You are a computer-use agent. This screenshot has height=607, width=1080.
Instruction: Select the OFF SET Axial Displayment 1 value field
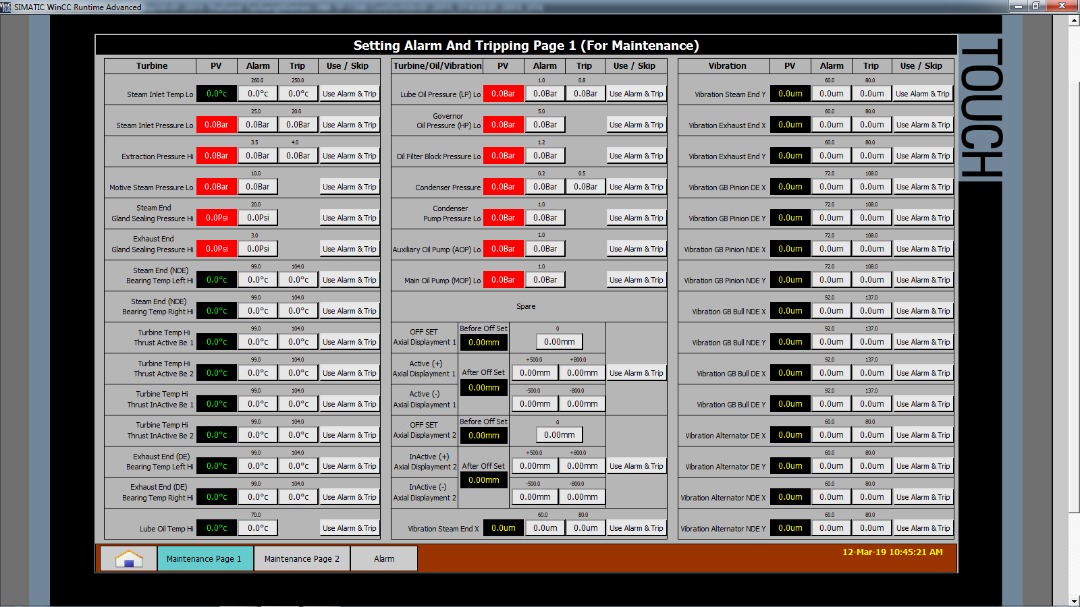point(558,342)
